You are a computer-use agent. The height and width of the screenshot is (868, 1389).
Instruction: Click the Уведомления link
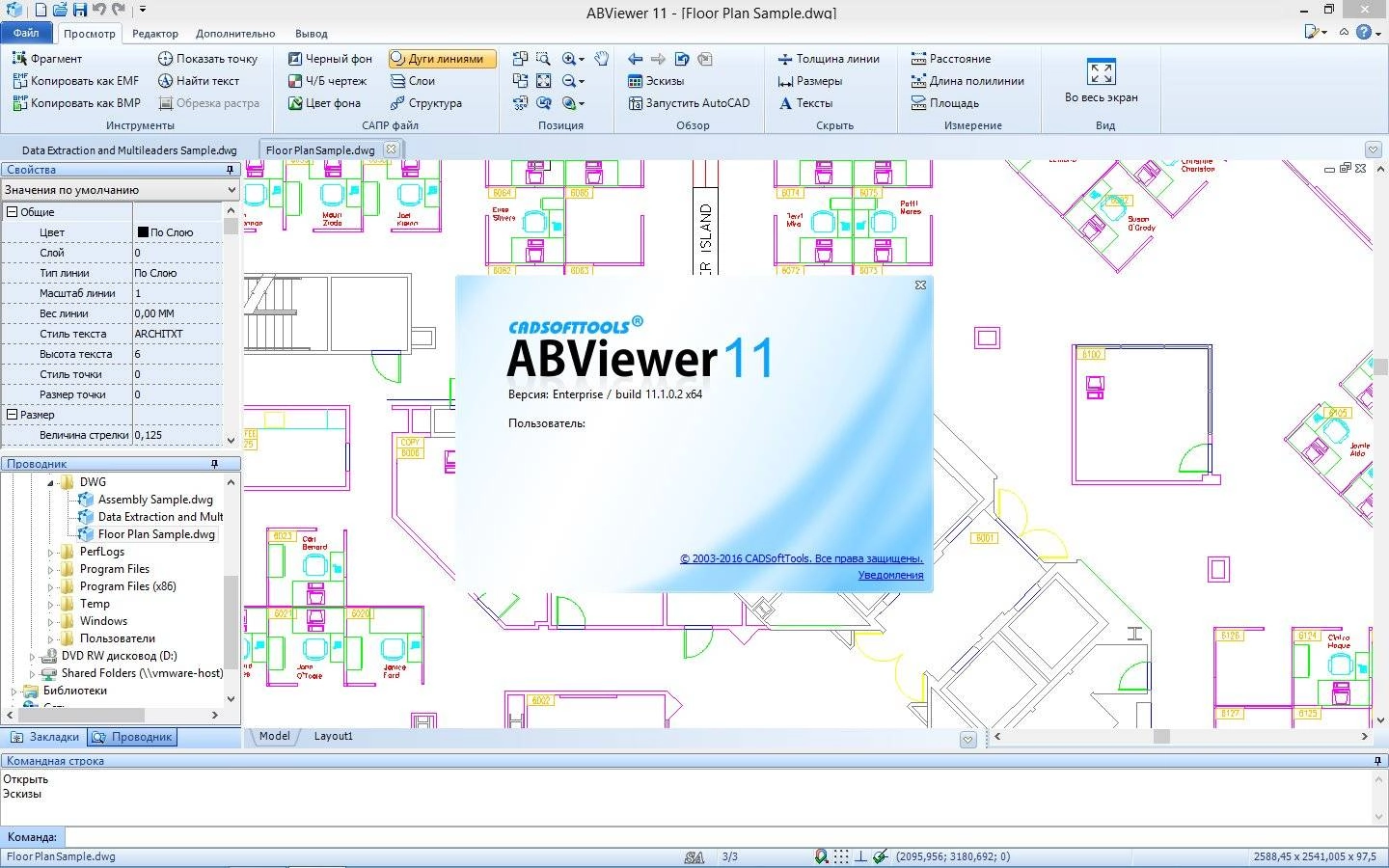click(890, 575)
